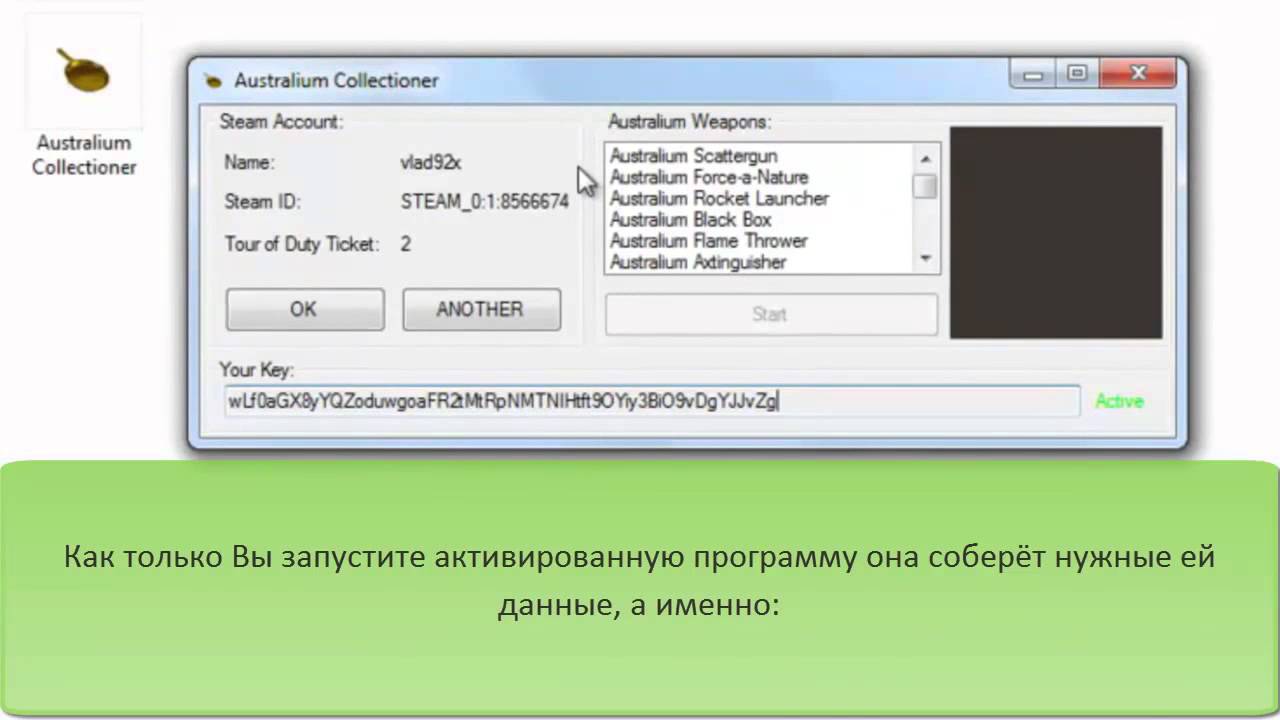The width and height of the screenshot is (1280, 720).
Task: Click the Your Key label
Action: point(256,370)
